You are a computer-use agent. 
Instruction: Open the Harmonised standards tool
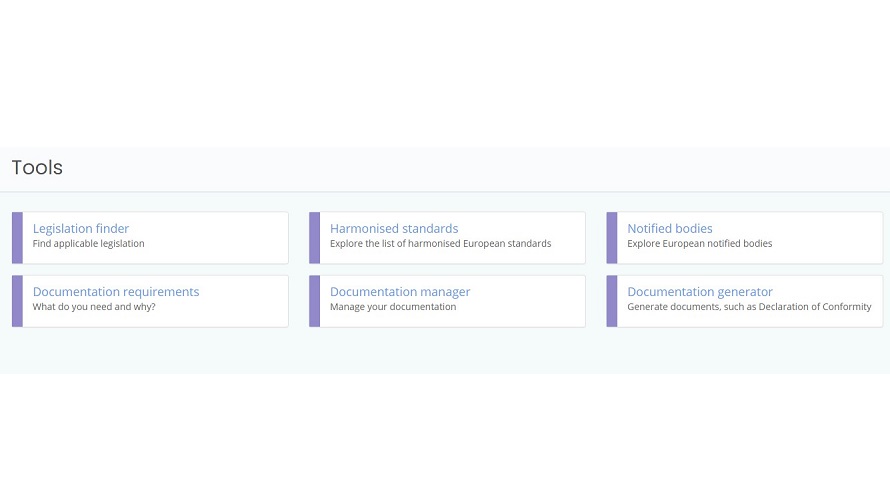pos(394,229)
